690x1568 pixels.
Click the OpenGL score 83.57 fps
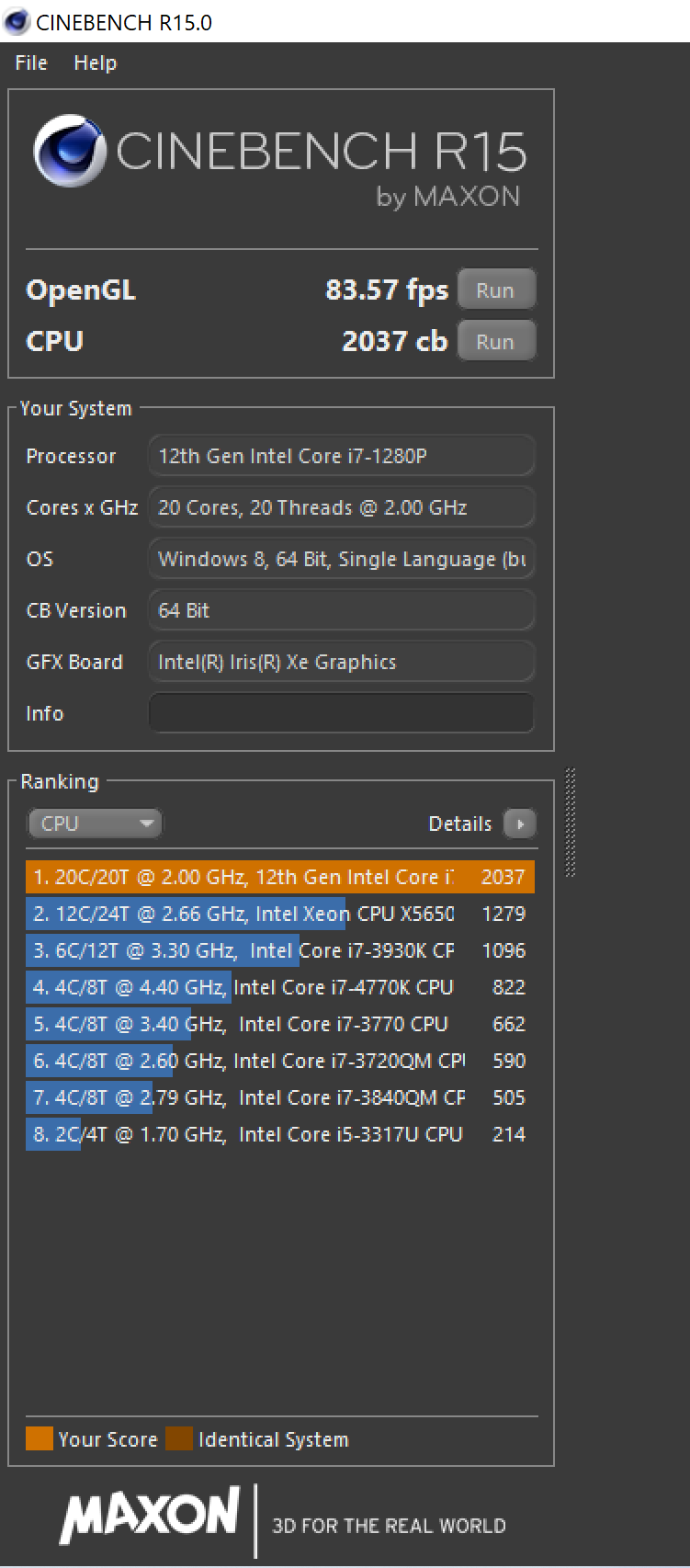387,290
